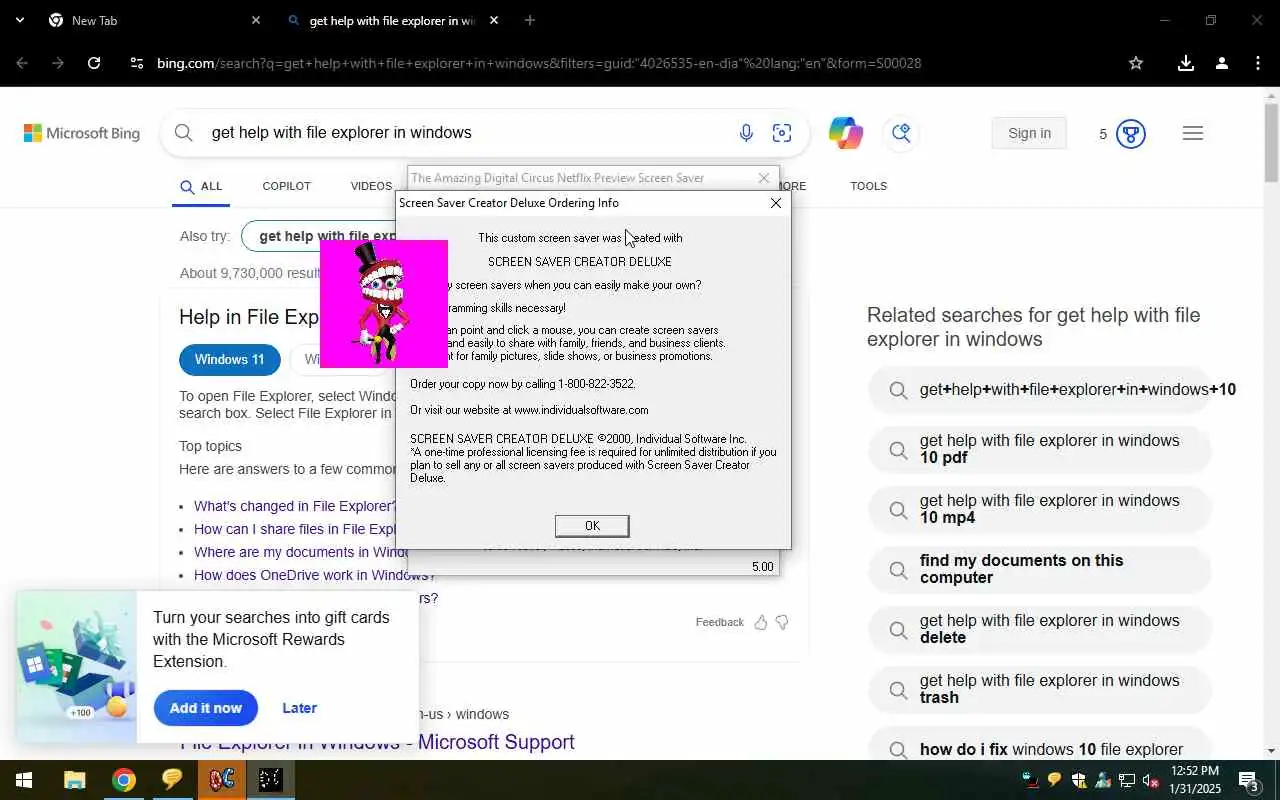The image size is (1280, 800).
Task: Switch to the VIDEOS tab
Action: click(x=371, y=186)
